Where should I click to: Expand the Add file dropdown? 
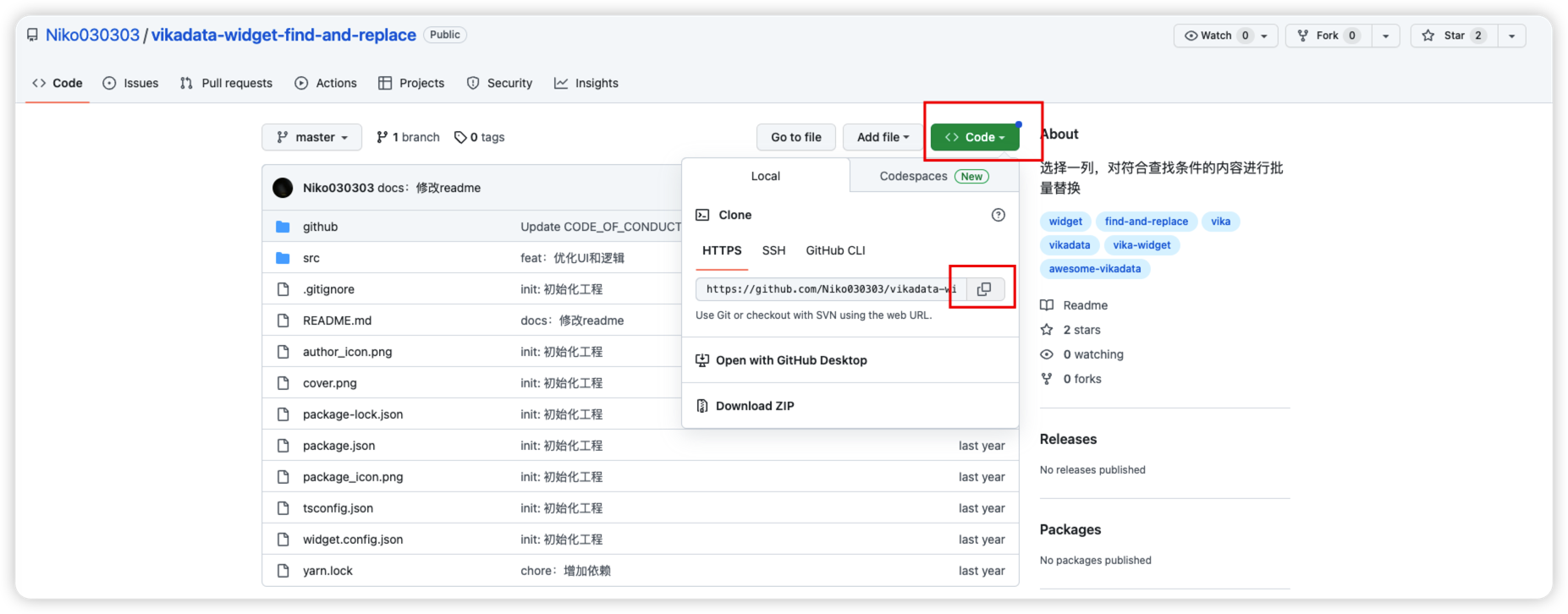tap(883, 137)
